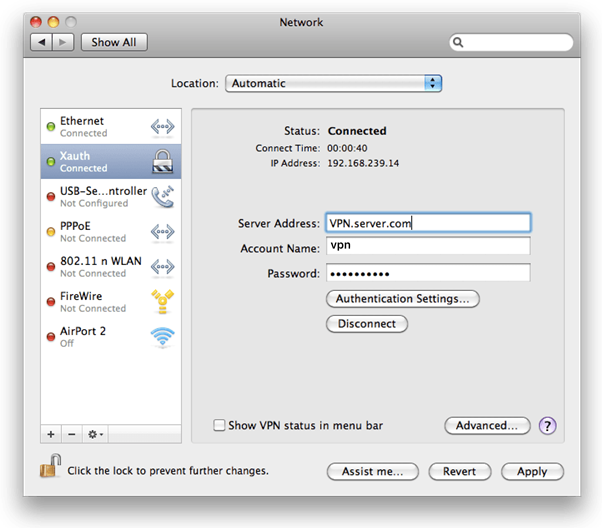Image resolution: width=602 pixels, height=528 pixels.
Task: Select the AirPort 2 service row
Action: (111, 337)
